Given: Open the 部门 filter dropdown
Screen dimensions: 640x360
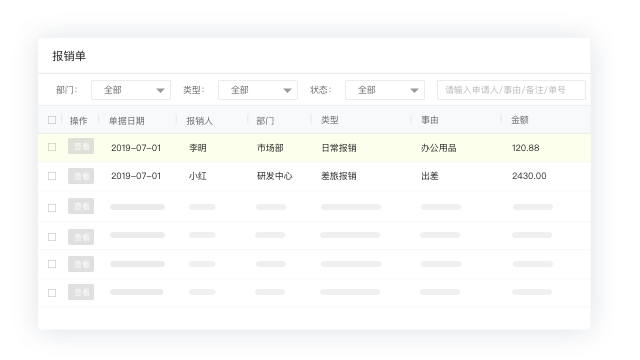Looking at the screenshot, I should pos(131,90).
